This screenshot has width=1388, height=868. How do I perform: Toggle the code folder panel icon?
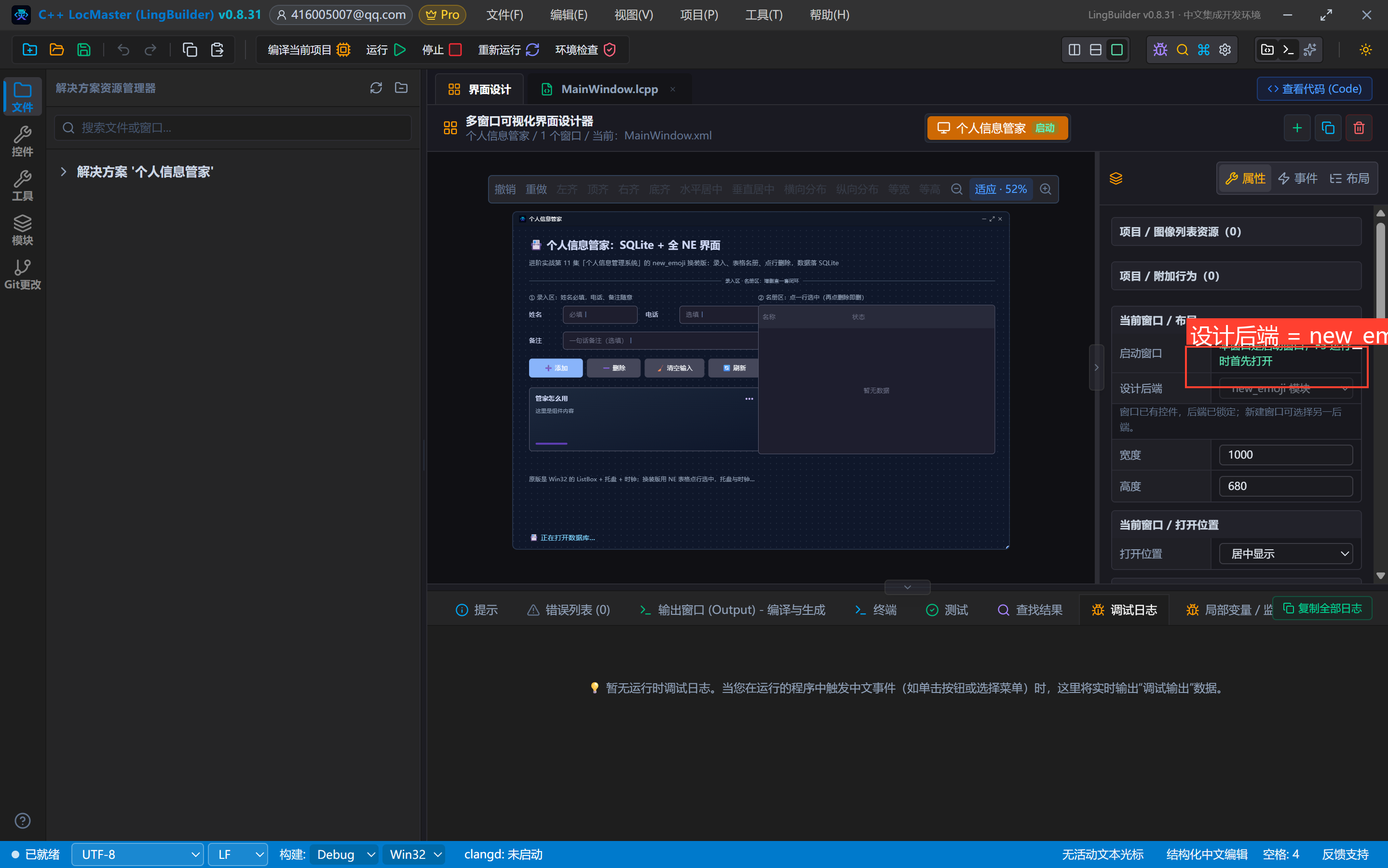click(1267, 50)
